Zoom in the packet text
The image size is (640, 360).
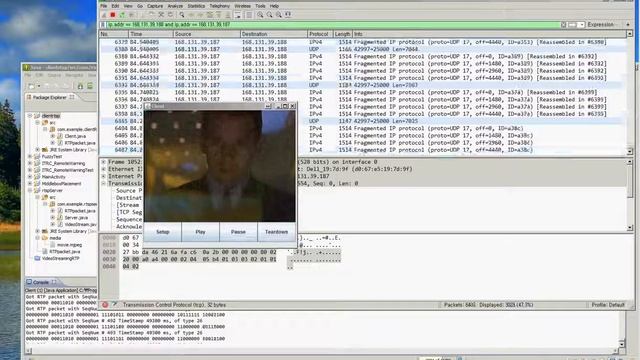coord(260,15)
